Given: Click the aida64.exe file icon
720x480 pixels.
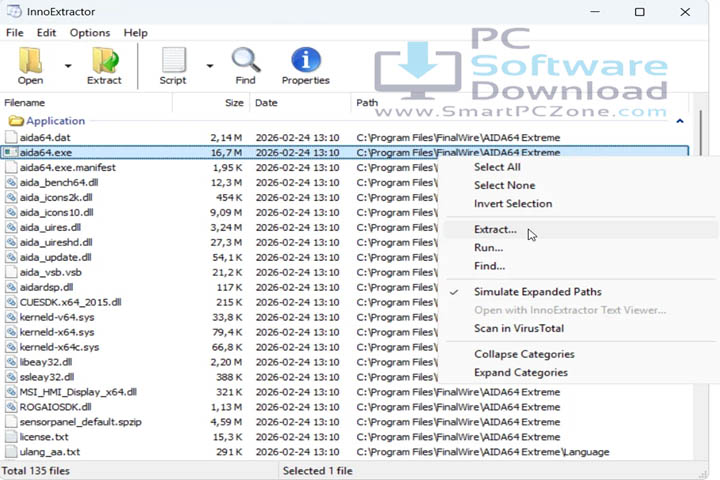Looking at the screenshot, I should pos(11,152).
